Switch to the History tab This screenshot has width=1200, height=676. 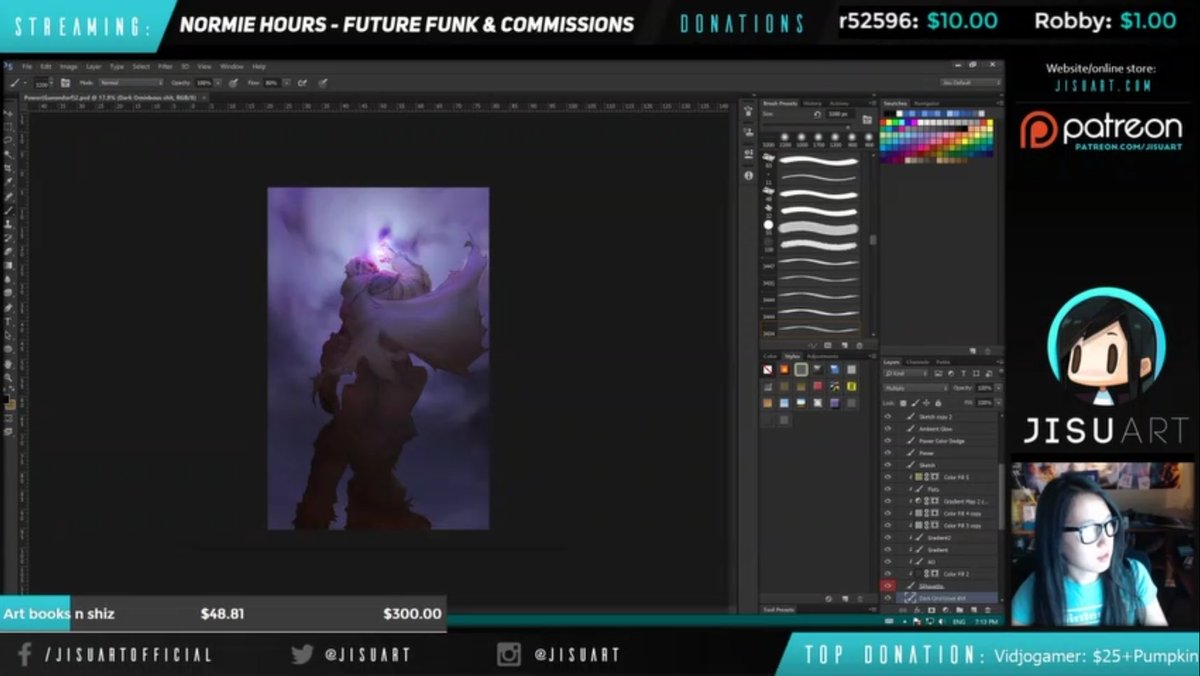tap(812, 103)
